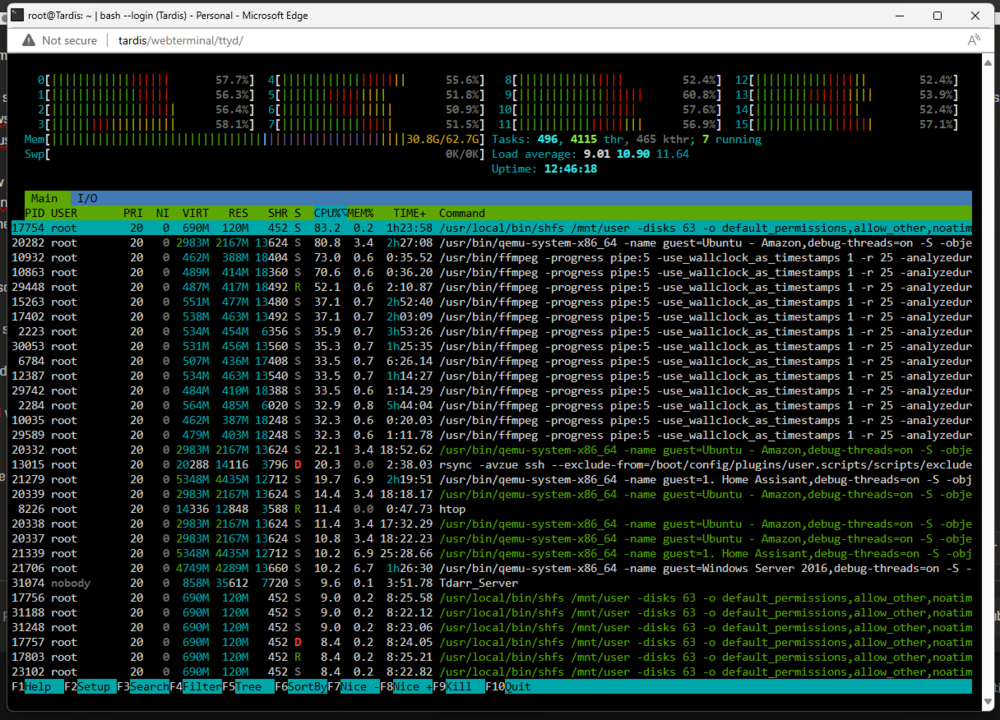
Task: Click the address bar URL tardis/webterminal/ttyd/
Action: click(x=180, y=40)
